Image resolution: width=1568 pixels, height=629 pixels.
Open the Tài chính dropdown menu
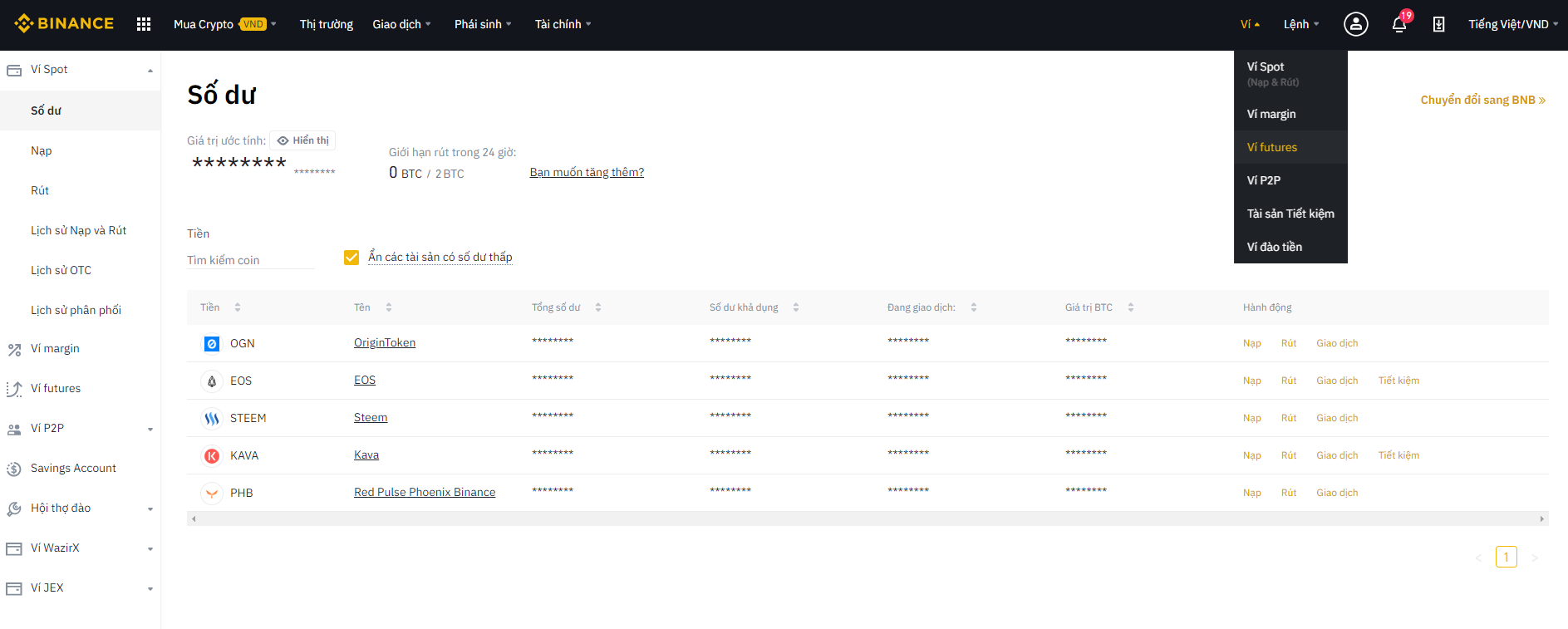coord(563,24)
